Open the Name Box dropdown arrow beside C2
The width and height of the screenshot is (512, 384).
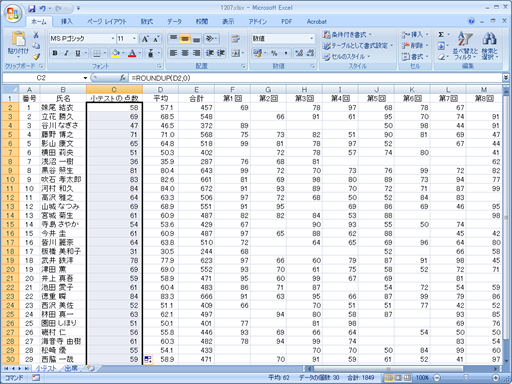point(85,78)
